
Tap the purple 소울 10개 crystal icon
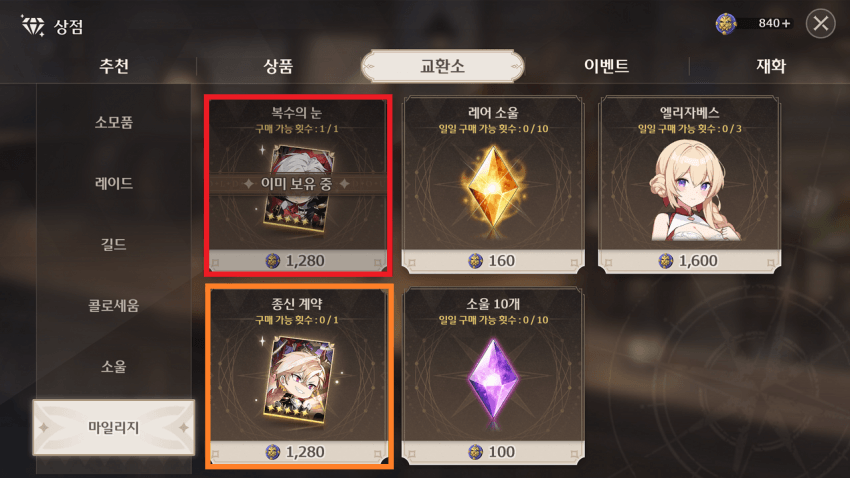pyautogui.click(x=492, y=379)
